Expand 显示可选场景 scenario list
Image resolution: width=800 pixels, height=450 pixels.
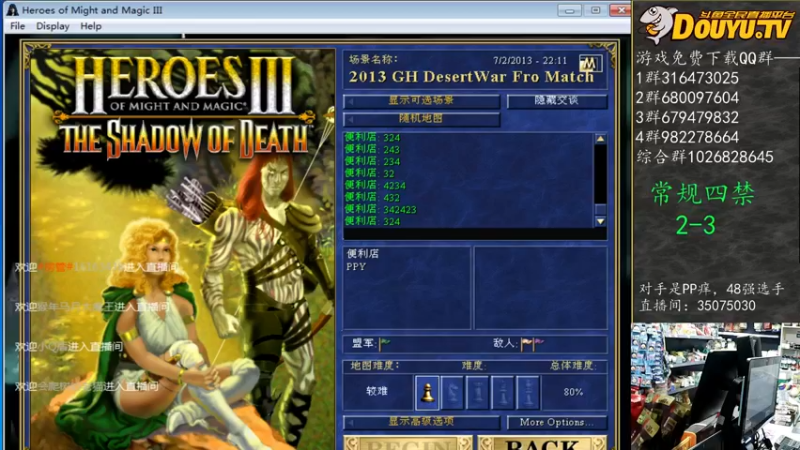421,101
